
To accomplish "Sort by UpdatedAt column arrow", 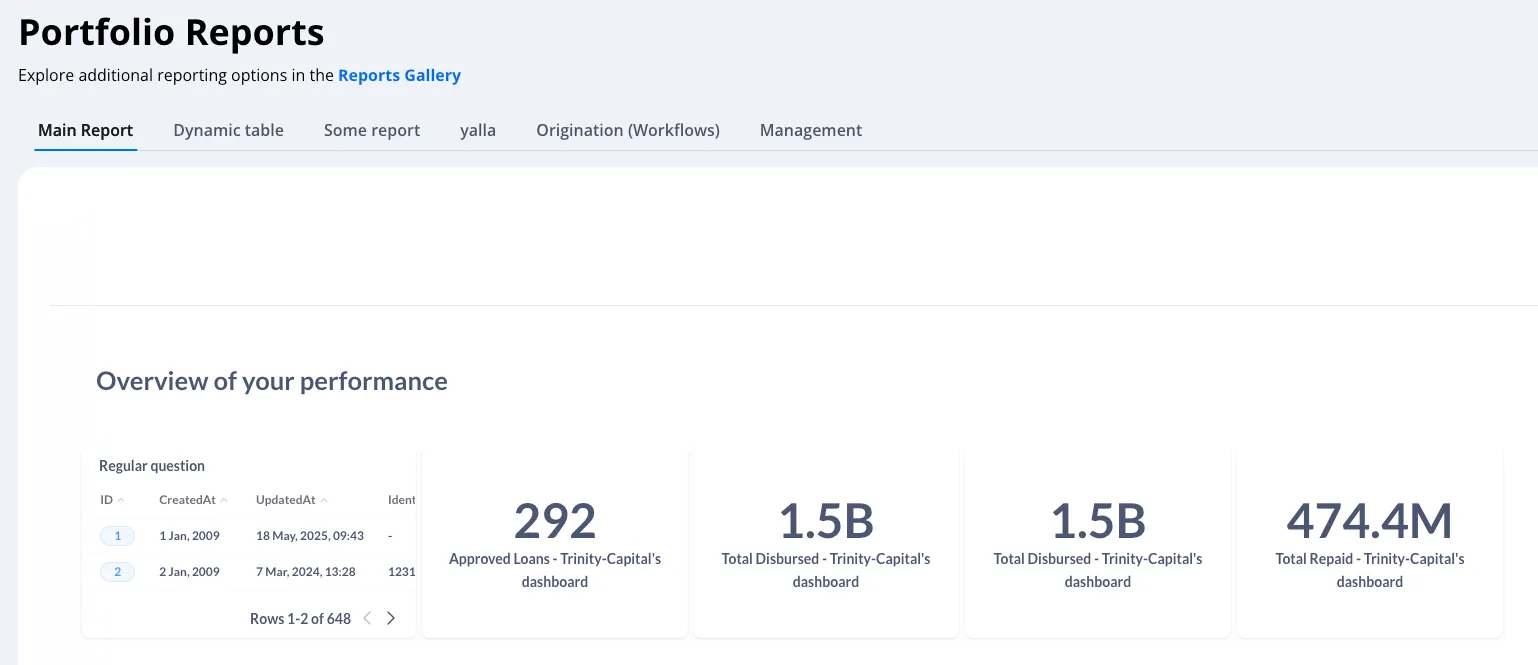I will 324,500.
